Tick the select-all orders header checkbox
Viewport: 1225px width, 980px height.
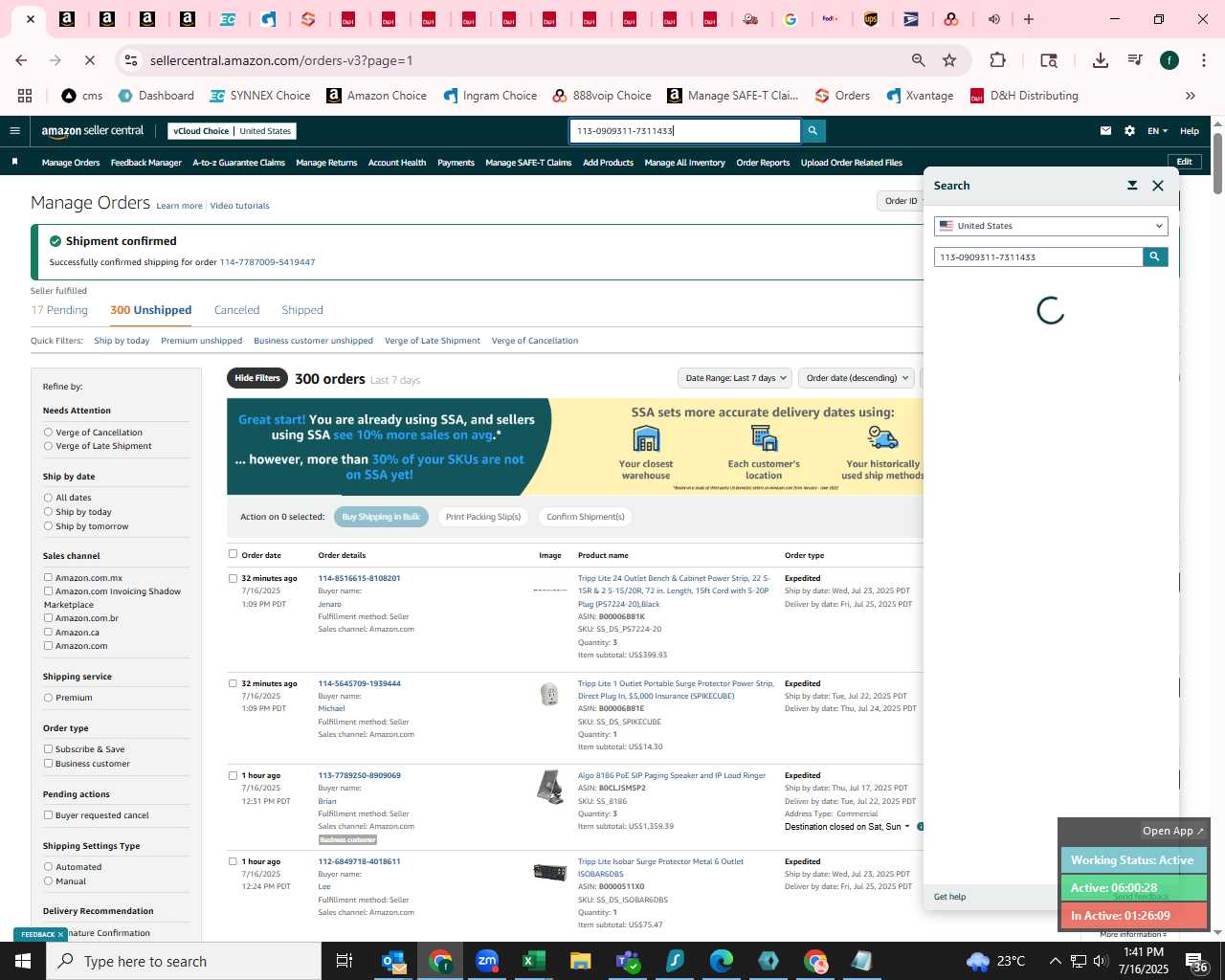tap(233, 554)
